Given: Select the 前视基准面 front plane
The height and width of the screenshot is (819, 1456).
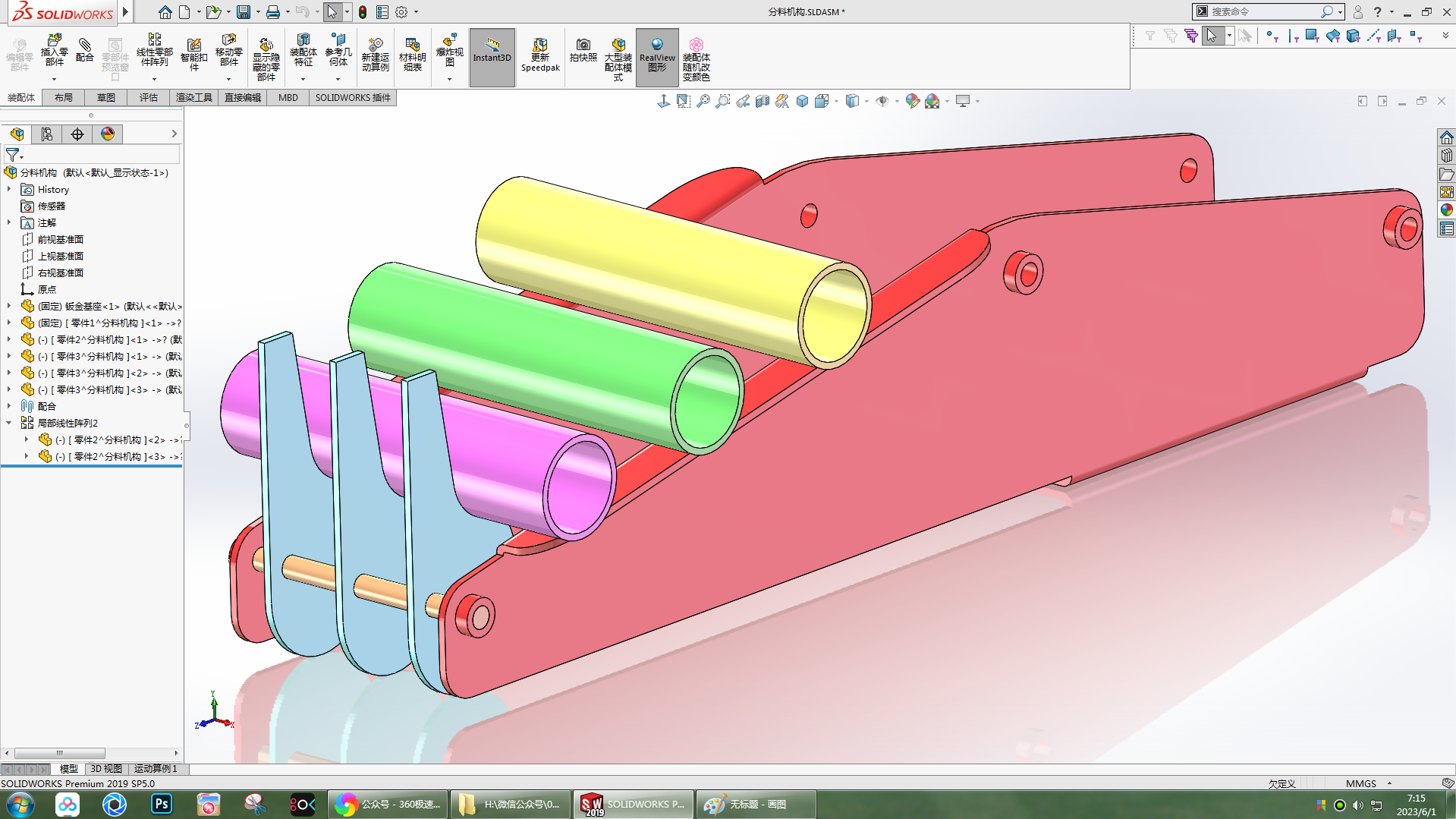Looking at the screenshot, I should [61, 239].
